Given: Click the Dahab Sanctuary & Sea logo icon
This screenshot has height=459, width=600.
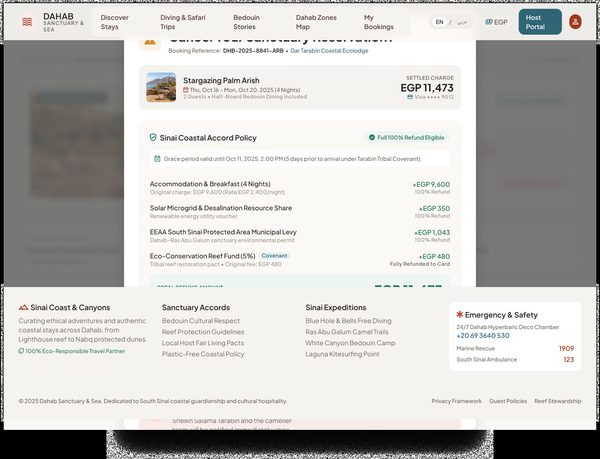Looking at the screenshot, I should (x=27, y=22).
